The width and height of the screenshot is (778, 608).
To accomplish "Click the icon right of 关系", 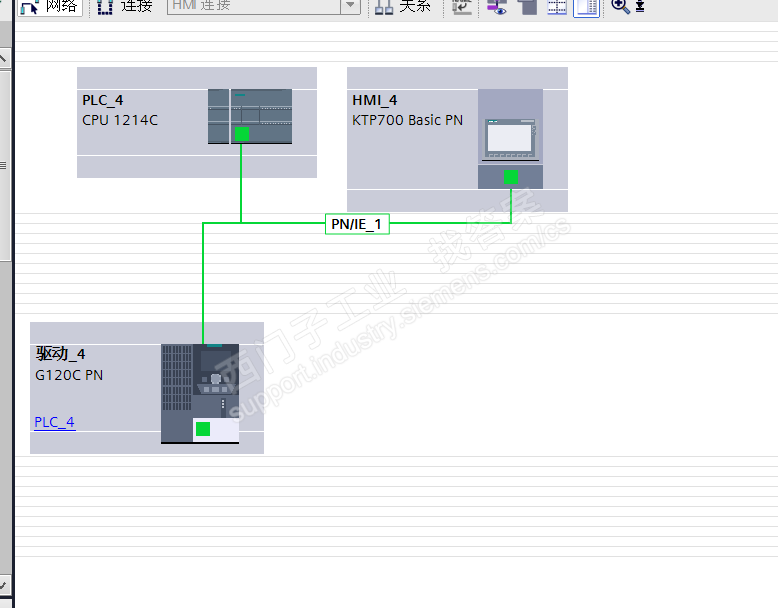I will tap(461, 7).
